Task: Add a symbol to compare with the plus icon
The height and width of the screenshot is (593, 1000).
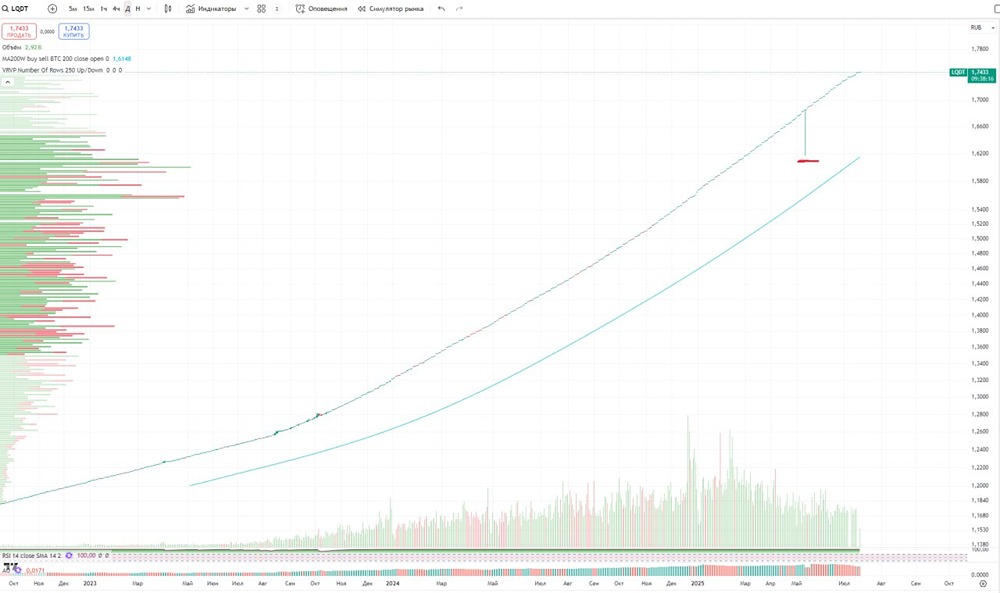Action: [52, 9]
